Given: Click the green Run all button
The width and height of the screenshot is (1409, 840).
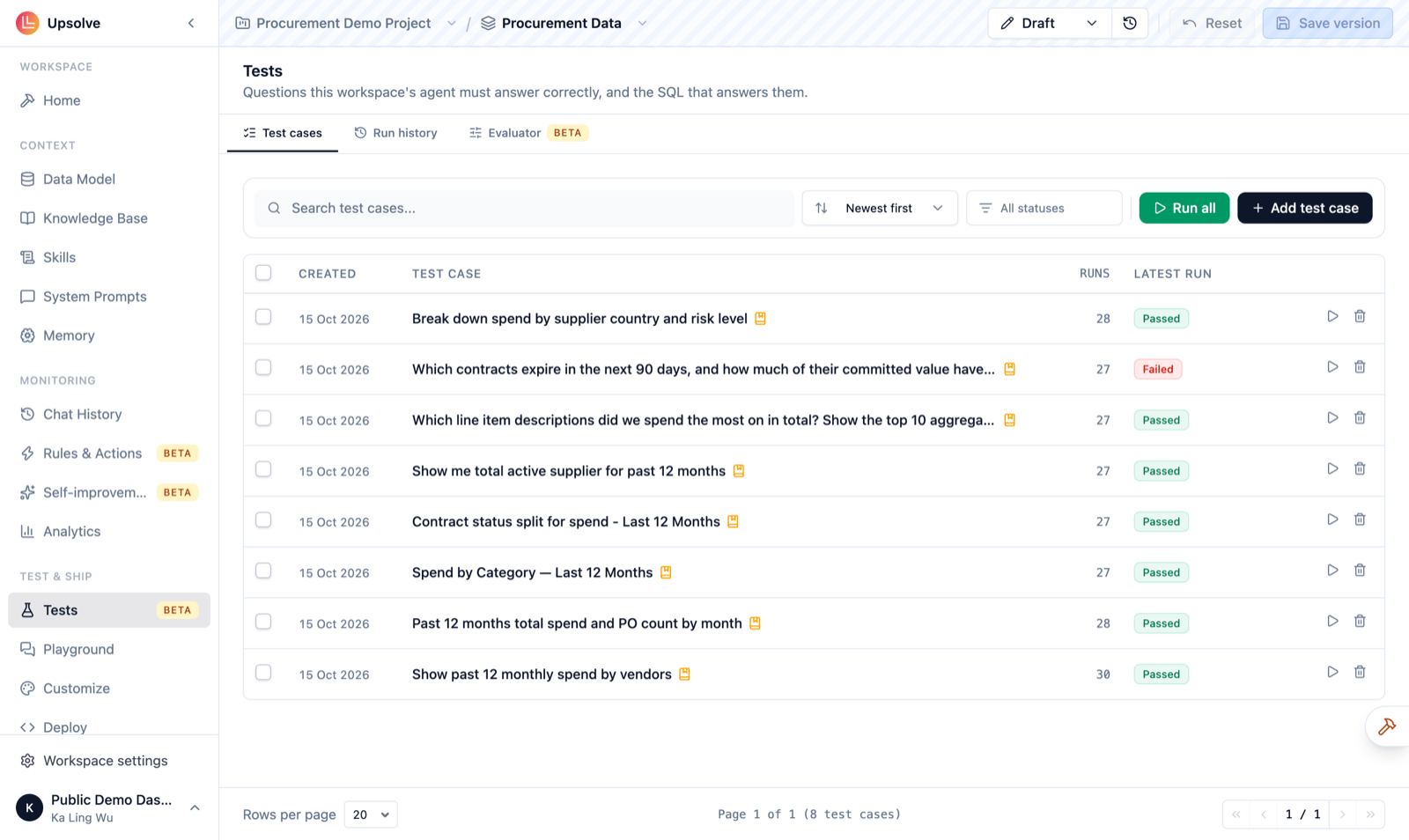Looking at the screenshot, I should (1184, 208).
